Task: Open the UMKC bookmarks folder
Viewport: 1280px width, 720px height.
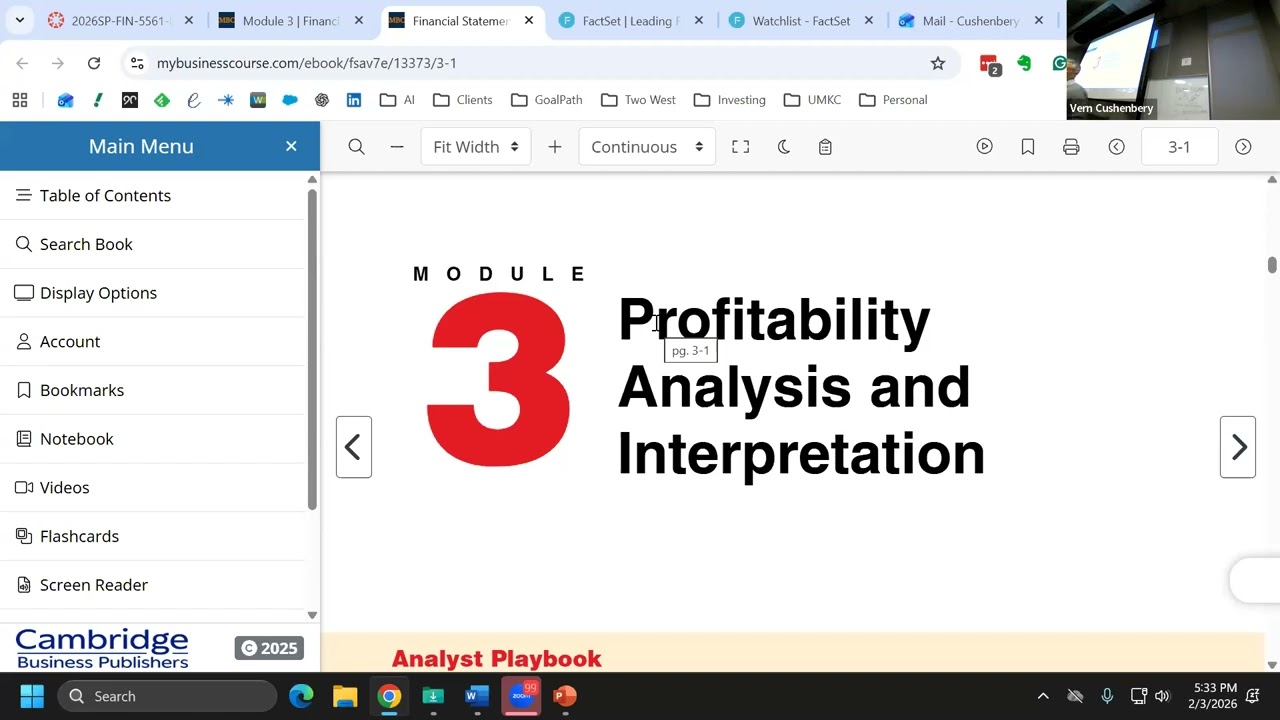Action: (813, 100)
